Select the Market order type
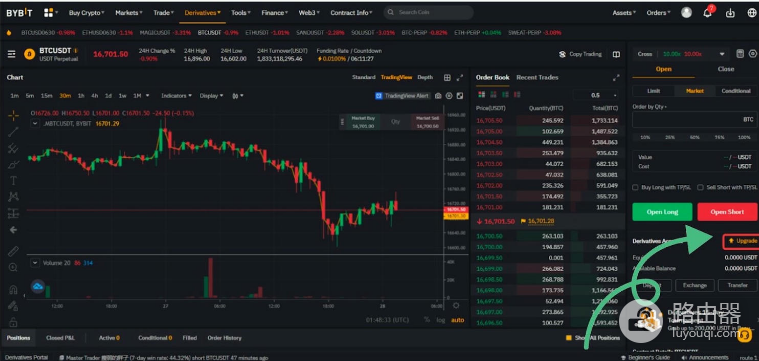This screenshot has height=361, width=759. click(695, 91)
